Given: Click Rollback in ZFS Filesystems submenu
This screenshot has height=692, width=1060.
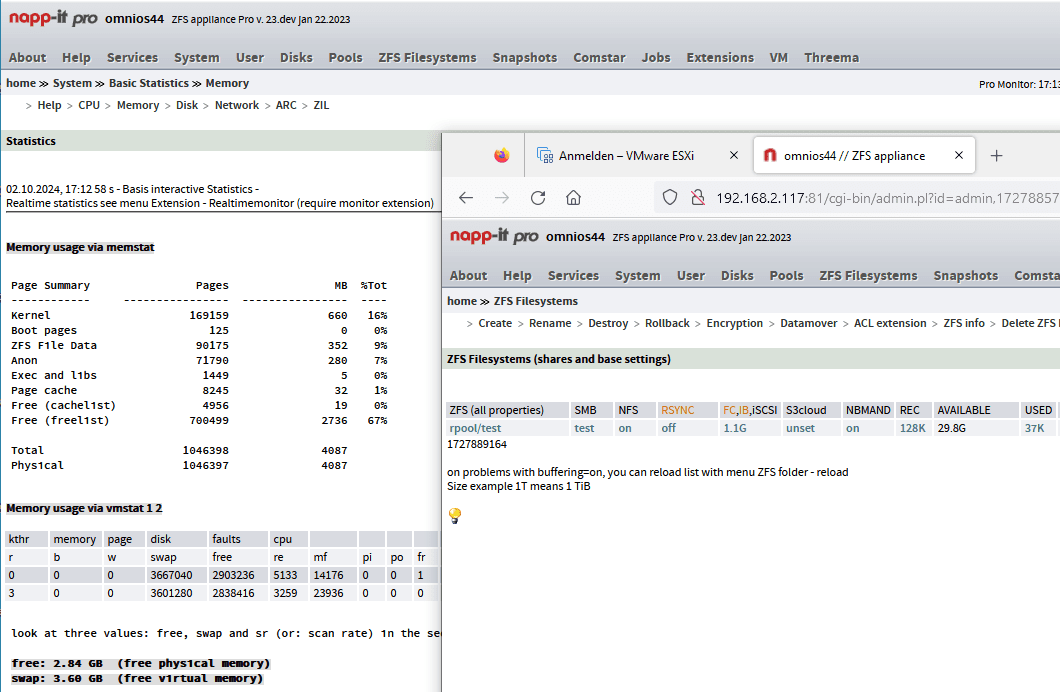Looking at the screenshot, I should click(667, 323).
